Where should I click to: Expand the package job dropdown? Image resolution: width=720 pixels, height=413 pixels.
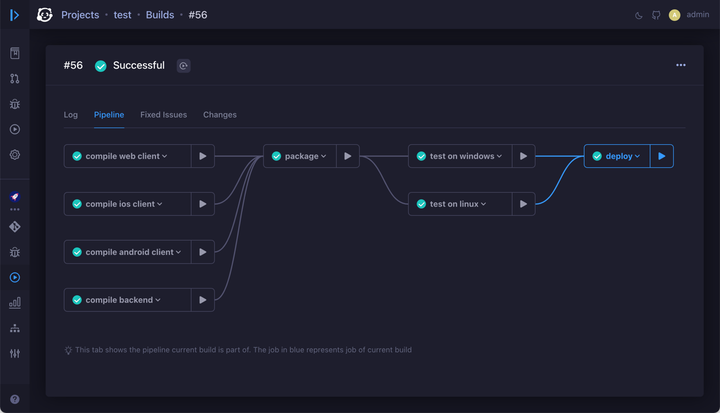323,156
